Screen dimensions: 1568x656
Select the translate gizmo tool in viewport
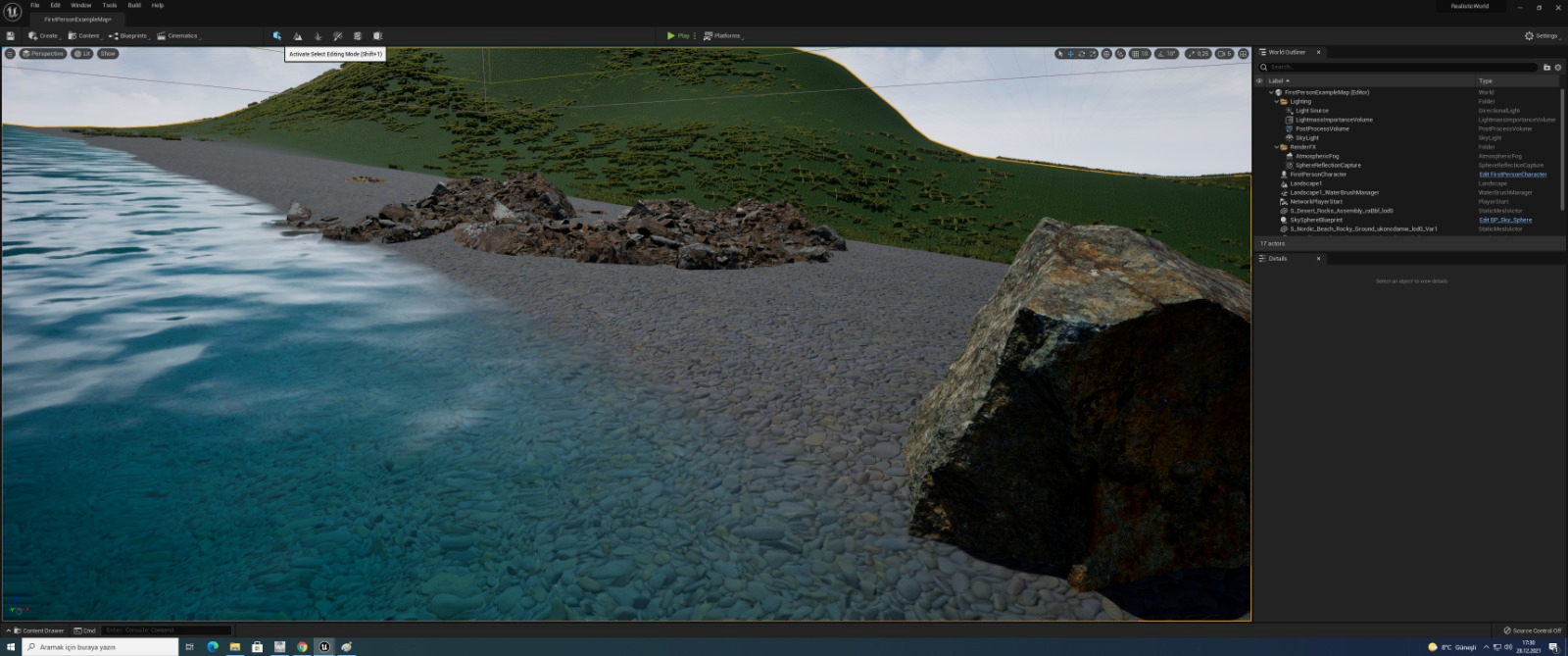coord(1070,54)
